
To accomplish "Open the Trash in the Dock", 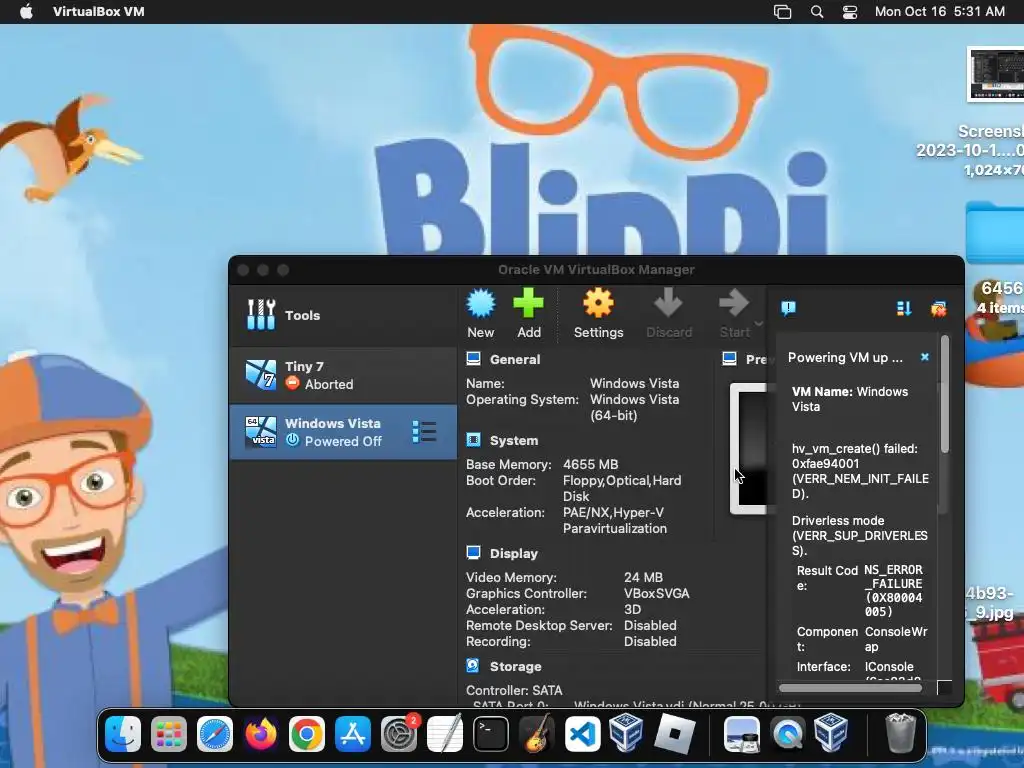I will 901,734.
